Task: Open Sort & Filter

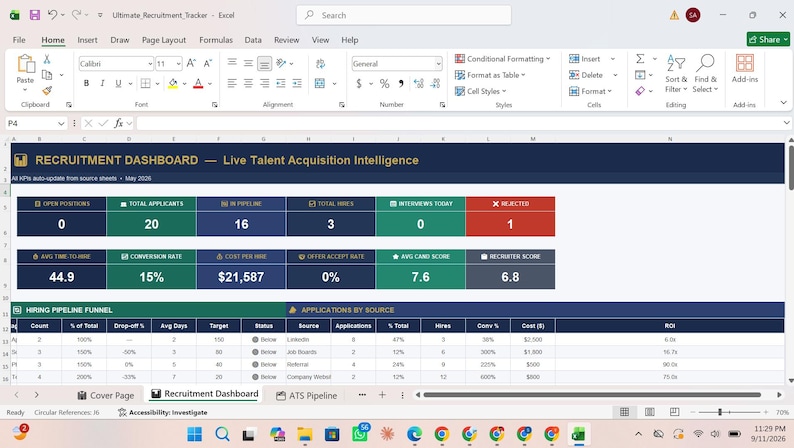Action: coord(676,73)
